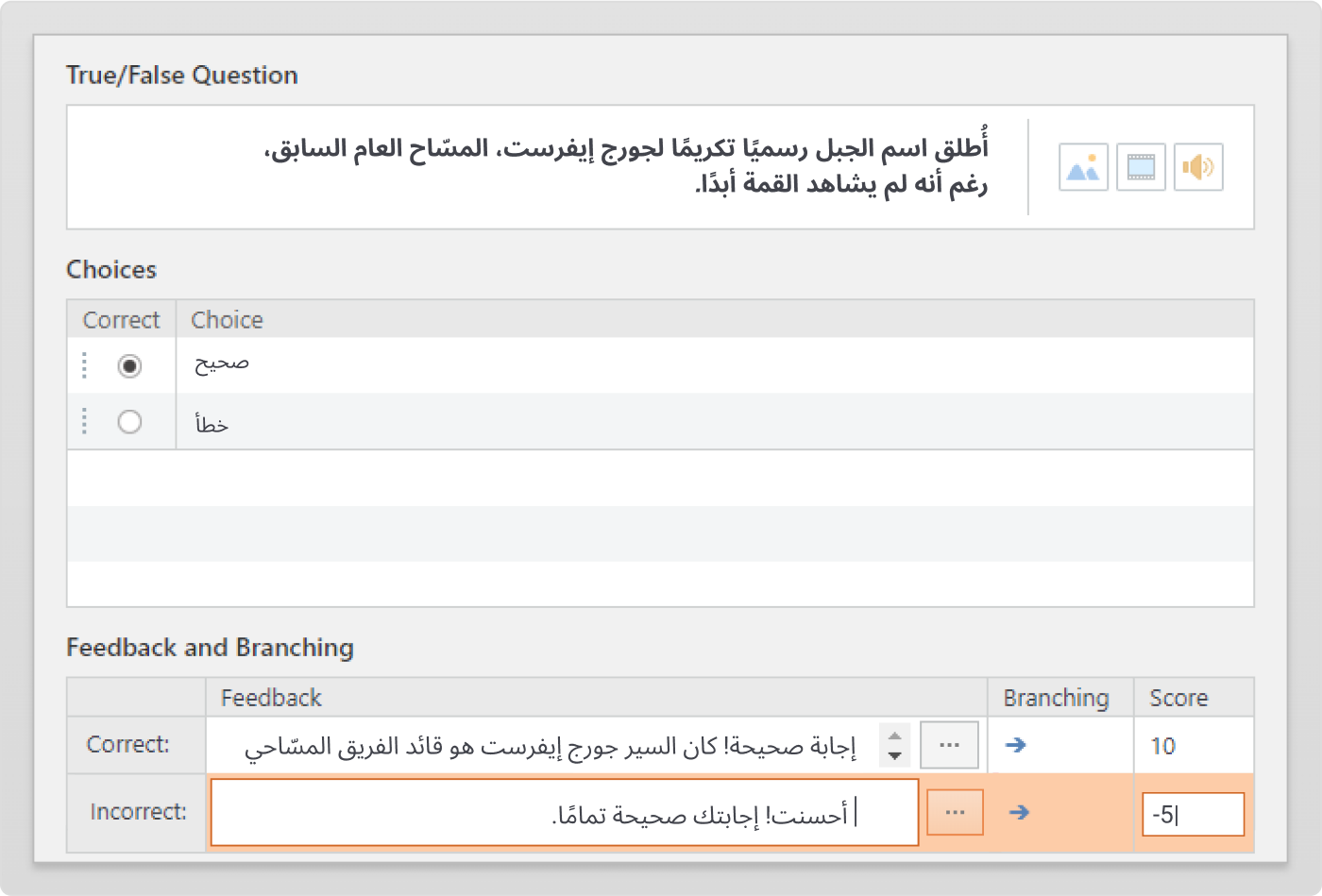Viewport: 1322px width, 896px height.
Task: Click the Correct column header in Choices
Action: click(x=121, y=320)
